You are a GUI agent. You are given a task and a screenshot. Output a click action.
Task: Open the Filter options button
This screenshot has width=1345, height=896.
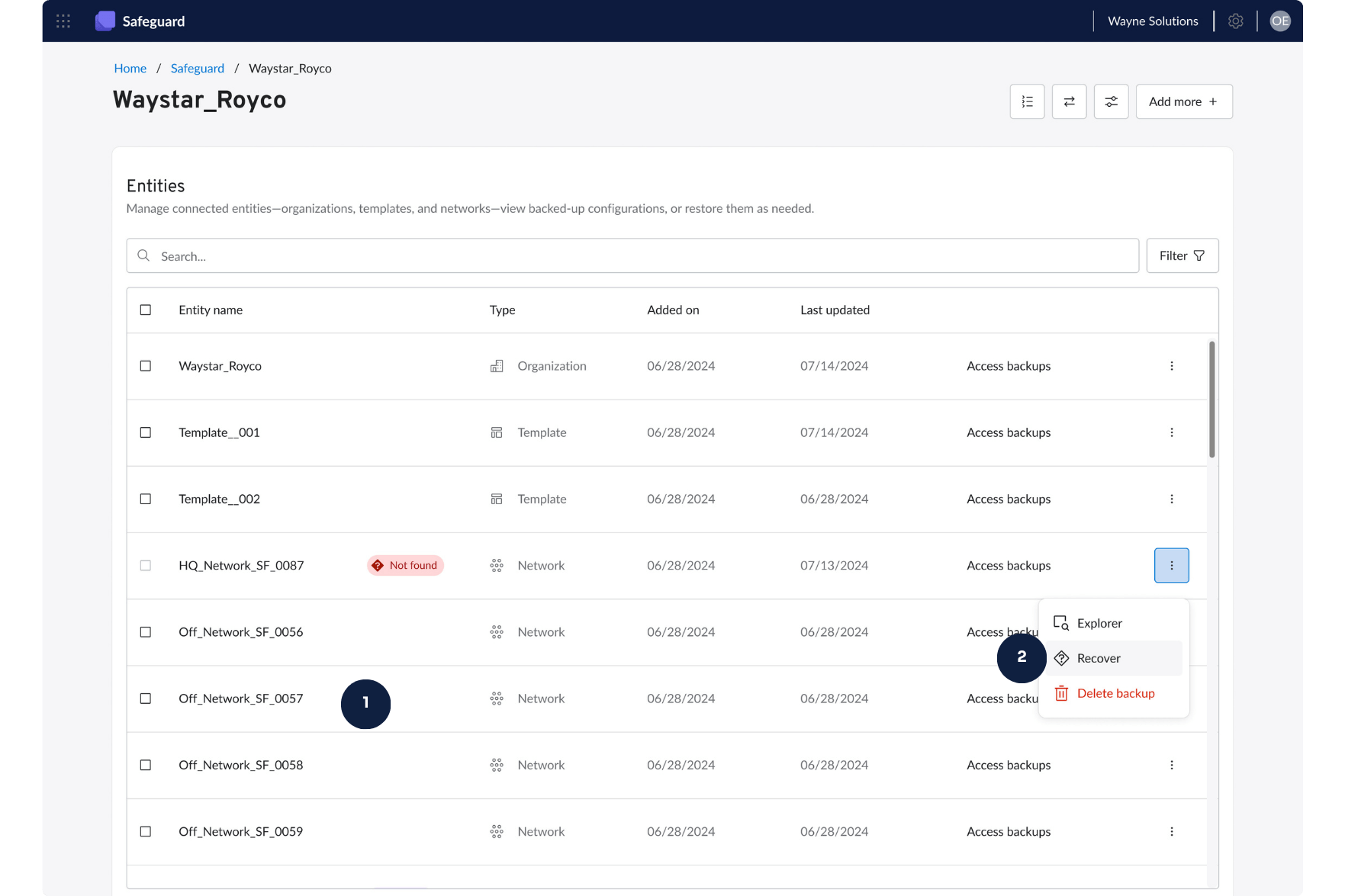pyautogui.click(x=1183, y=255)
